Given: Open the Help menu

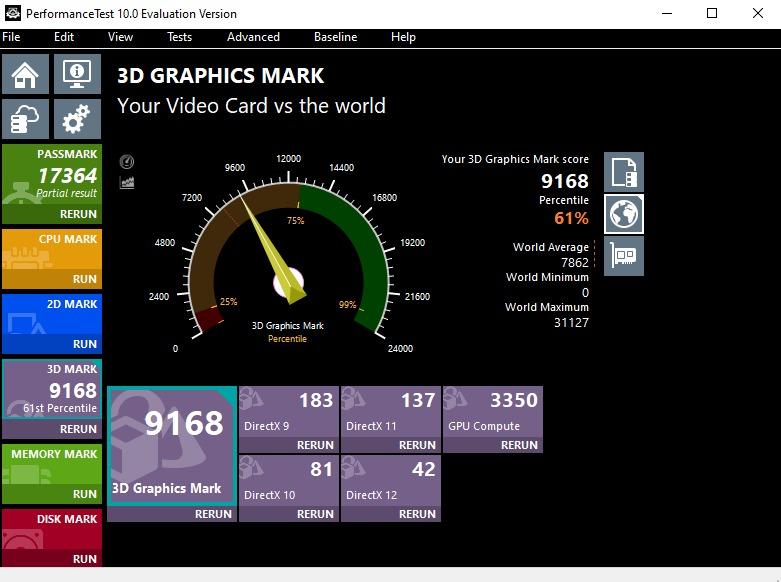Looking at the screenshot, I should click(x=403, y=37).
